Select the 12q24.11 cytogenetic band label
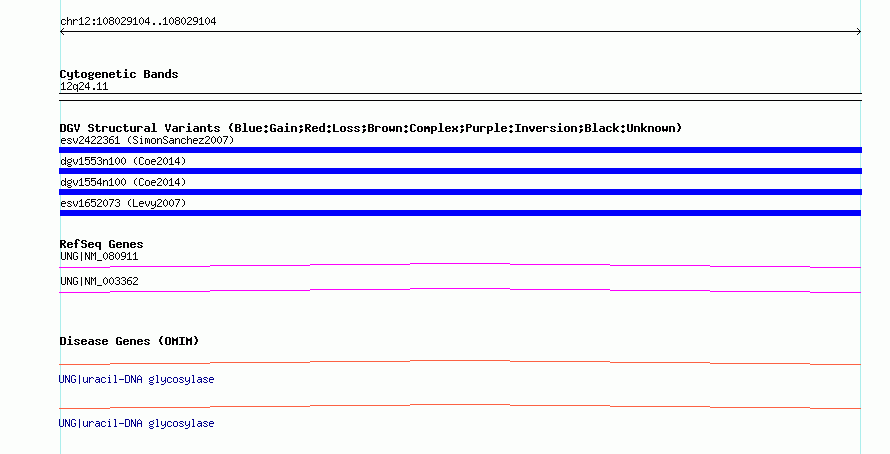Viewport: 890px width, 454px height. coord(84,86)
